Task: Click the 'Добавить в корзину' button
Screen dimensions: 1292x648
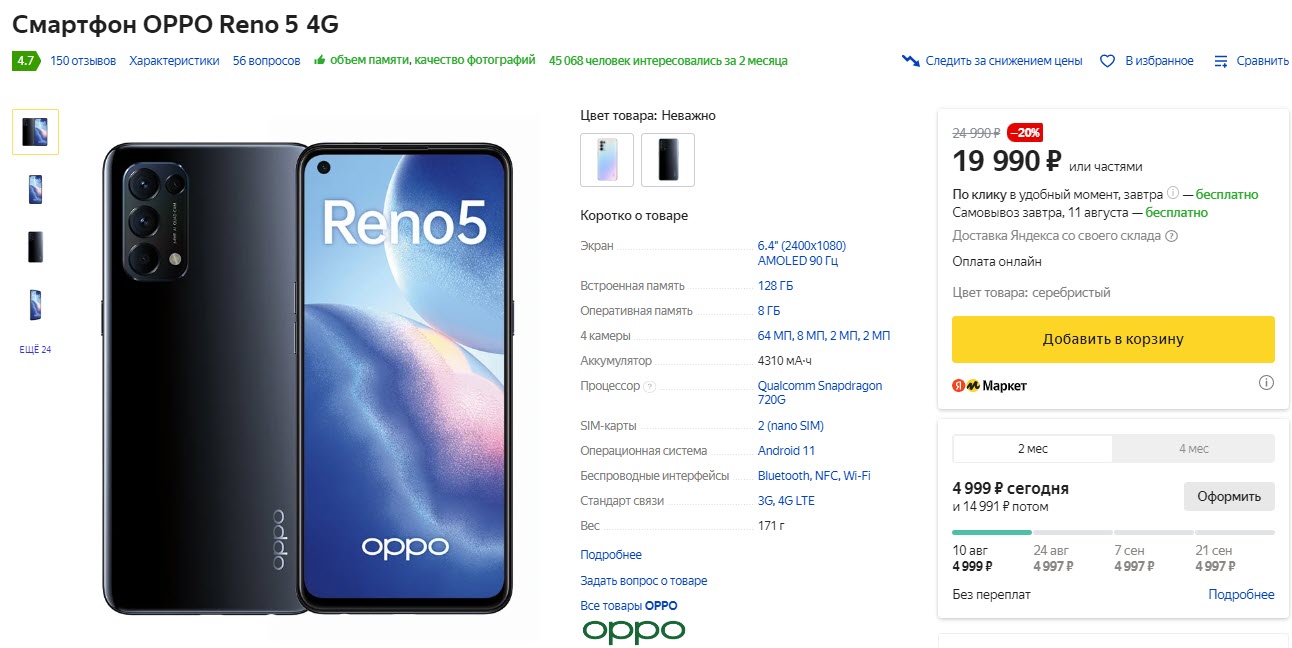Action: click(1112, 339)
